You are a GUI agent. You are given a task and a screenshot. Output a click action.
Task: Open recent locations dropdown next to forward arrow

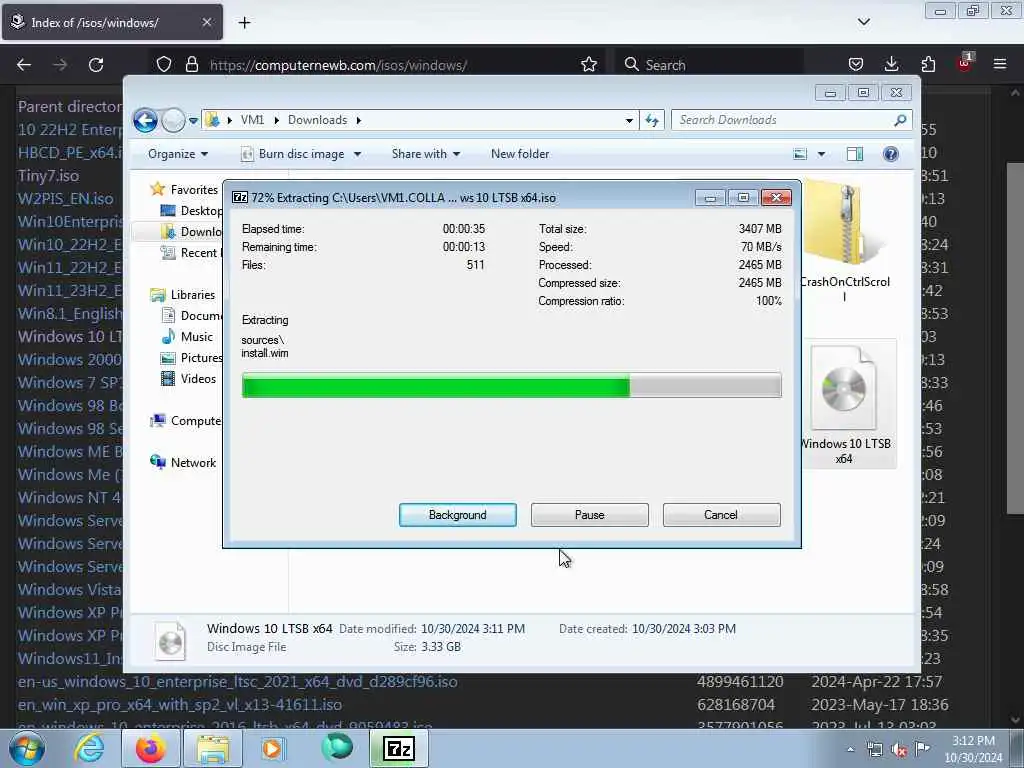193,121
